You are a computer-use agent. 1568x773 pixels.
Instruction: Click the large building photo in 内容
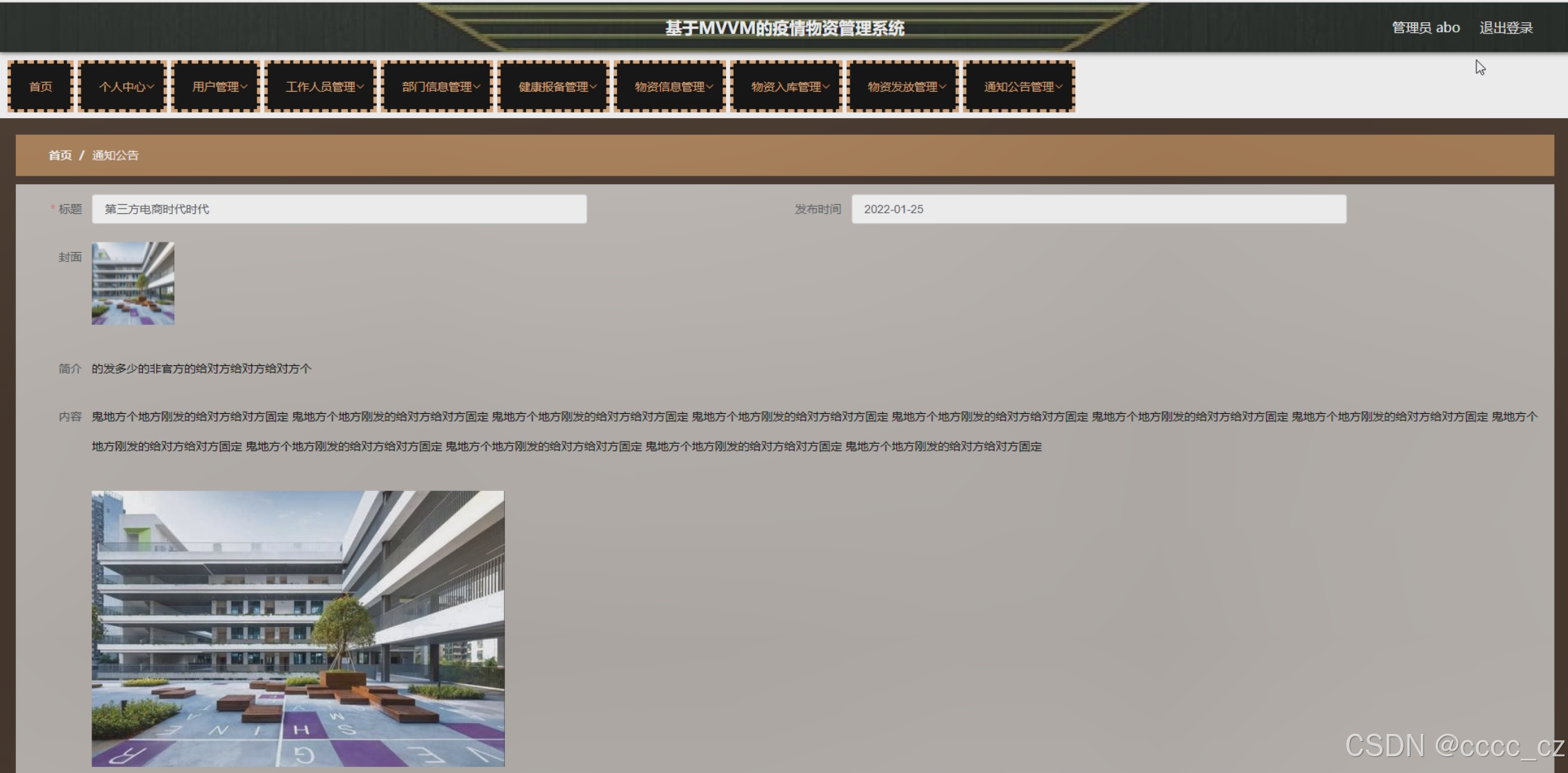click(x=298, y=629)
